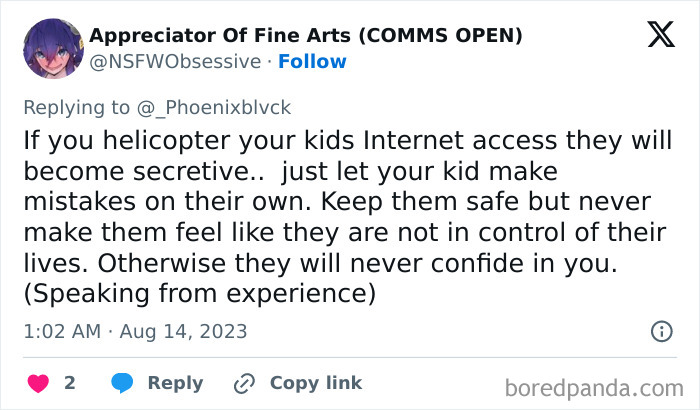Image resolution: width=700 pixels, height=410 pixels.
Task: Click the blue reply speech bubble icon
Action: coord(123,383)
